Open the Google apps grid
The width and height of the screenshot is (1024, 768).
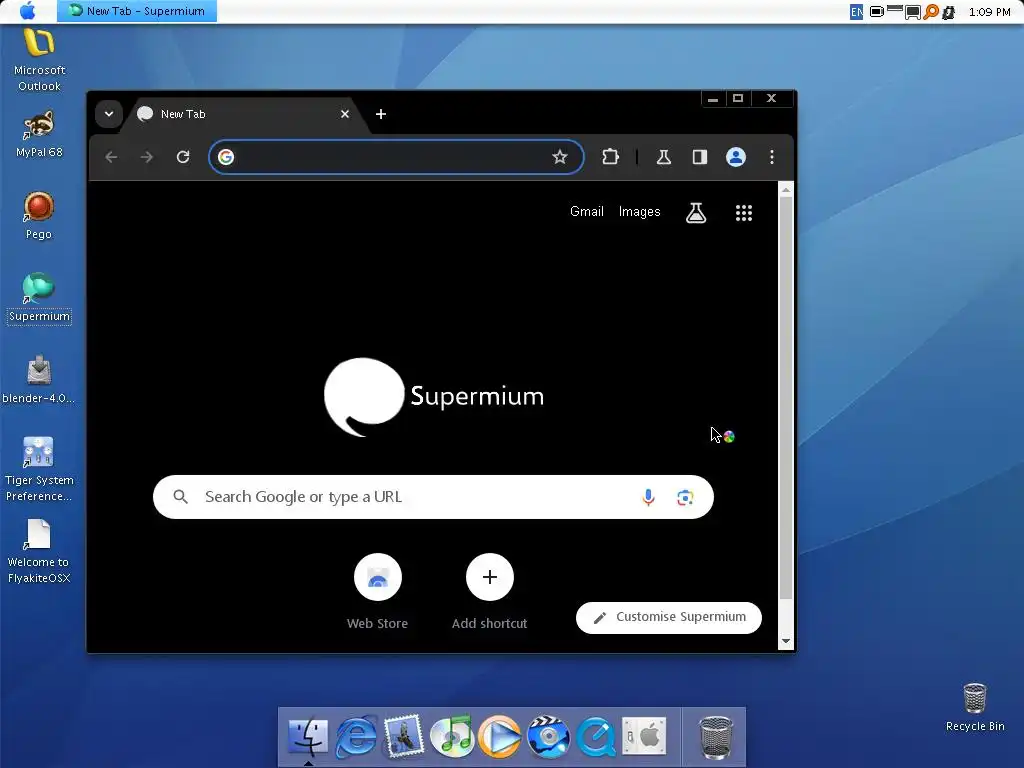pyautogui.click(x=744, y=212)
